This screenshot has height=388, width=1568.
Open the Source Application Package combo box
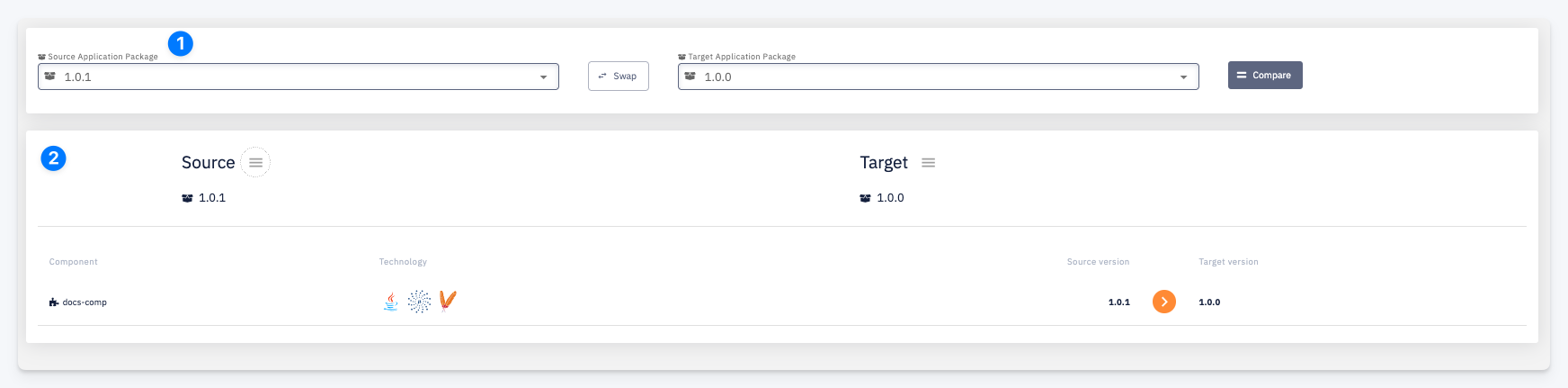[298, 77]
